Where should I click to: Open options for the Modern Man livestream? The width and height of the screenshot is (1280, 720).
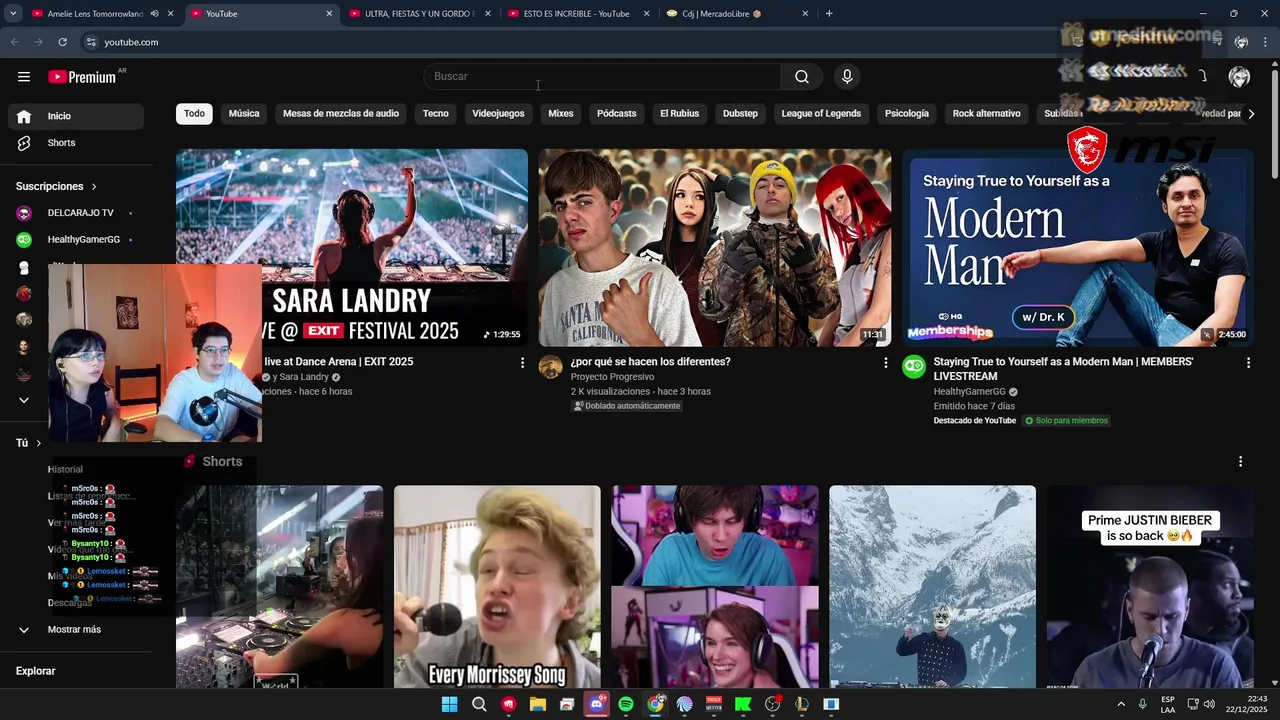click(x=1248, y=363)
